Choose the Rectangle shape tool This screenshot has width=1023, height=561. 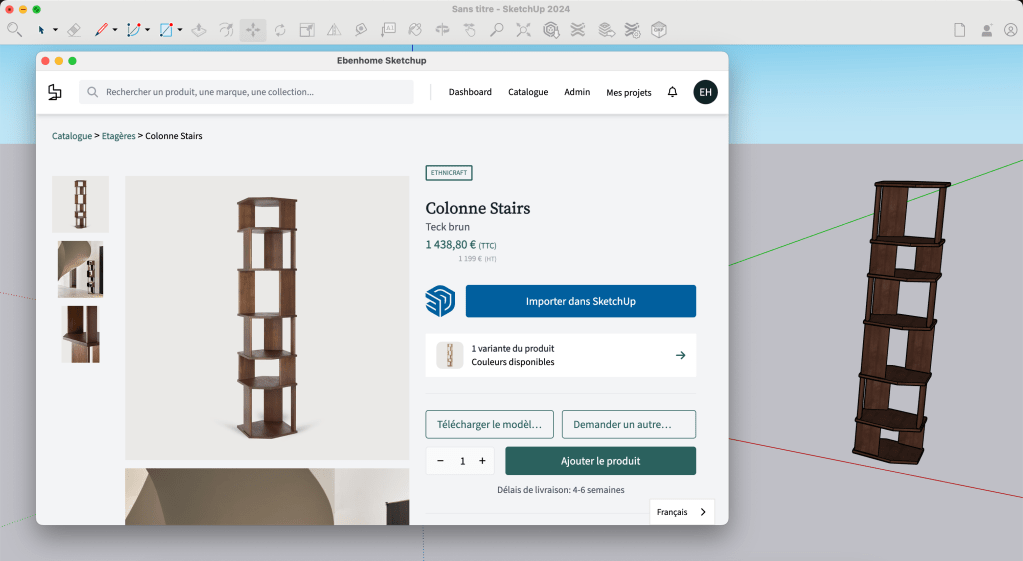(166, 30)
